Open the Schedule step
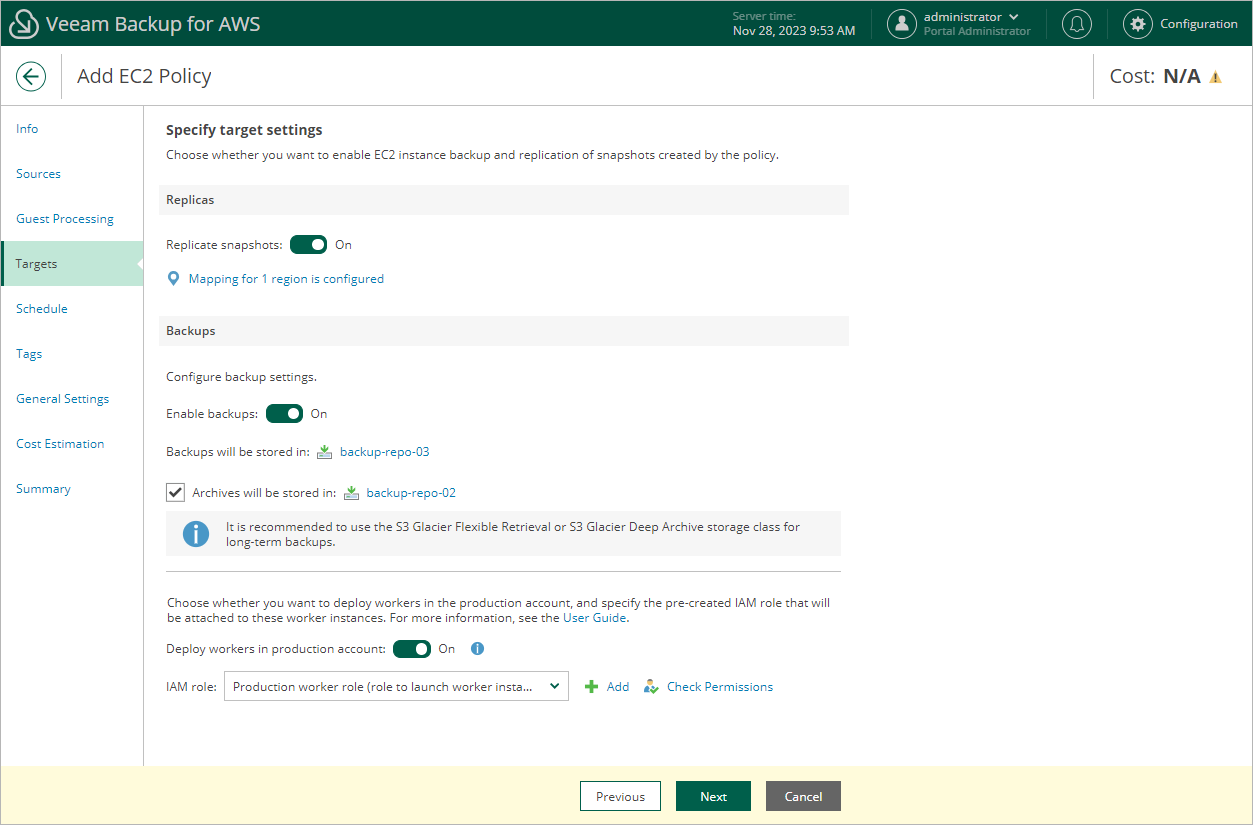 coord(42,309)
